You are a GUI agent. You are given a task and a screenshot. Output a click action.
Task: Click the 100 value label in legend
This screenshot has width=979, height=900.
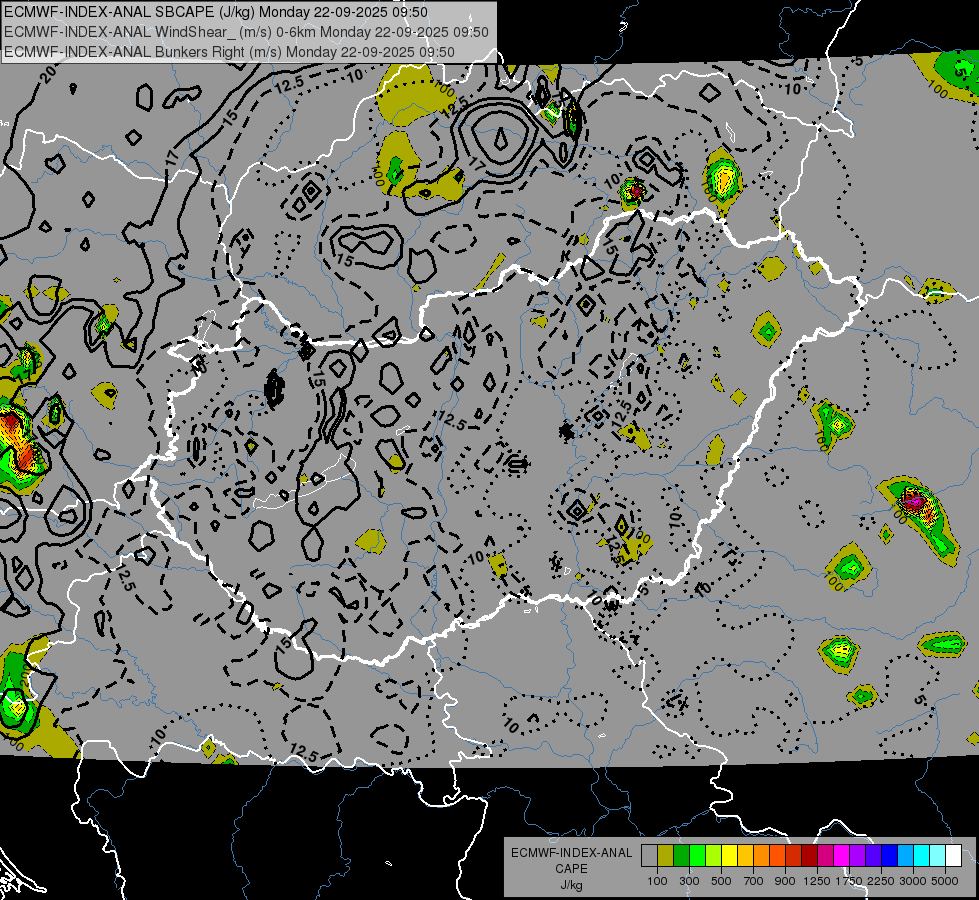click(x=657, y=880)
